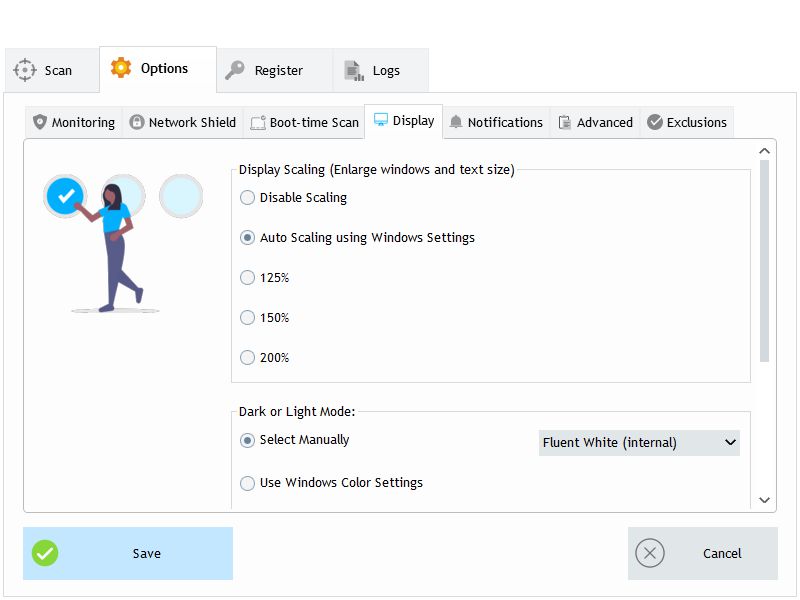Click the Notifications bell icon
This screenshot has width=800, height=600.
pos(456,122)
